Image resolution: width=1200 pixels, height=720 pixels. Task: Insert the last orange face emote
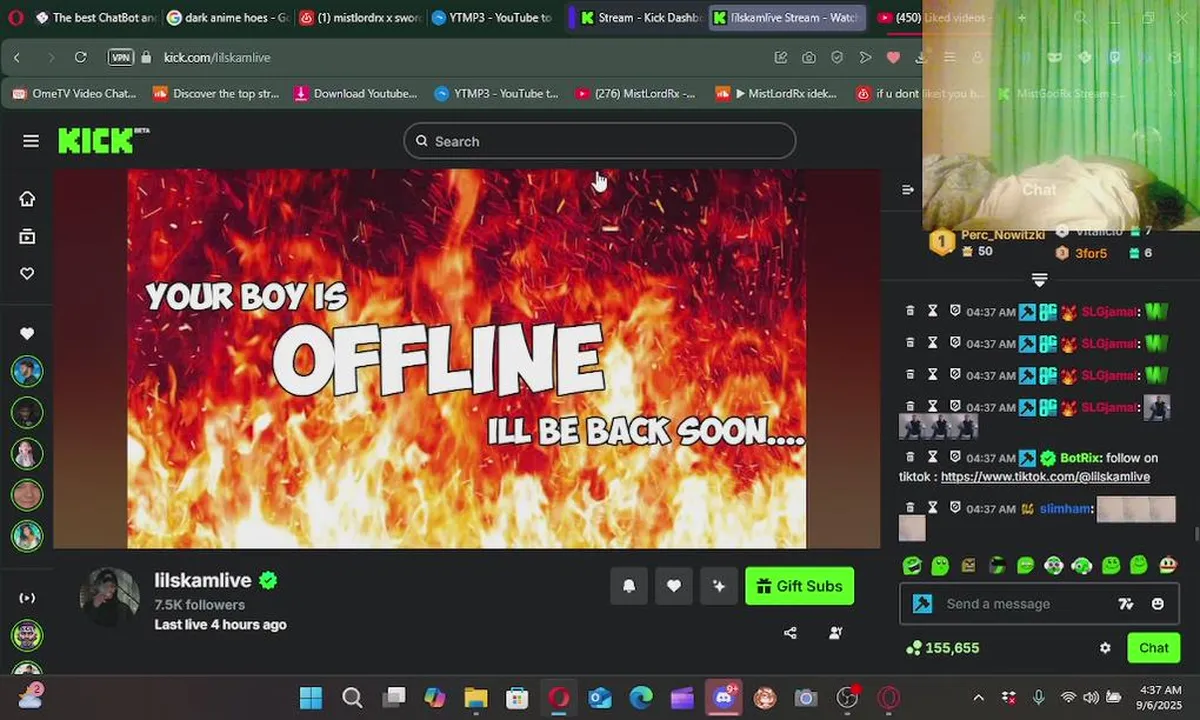[1167, 566]
